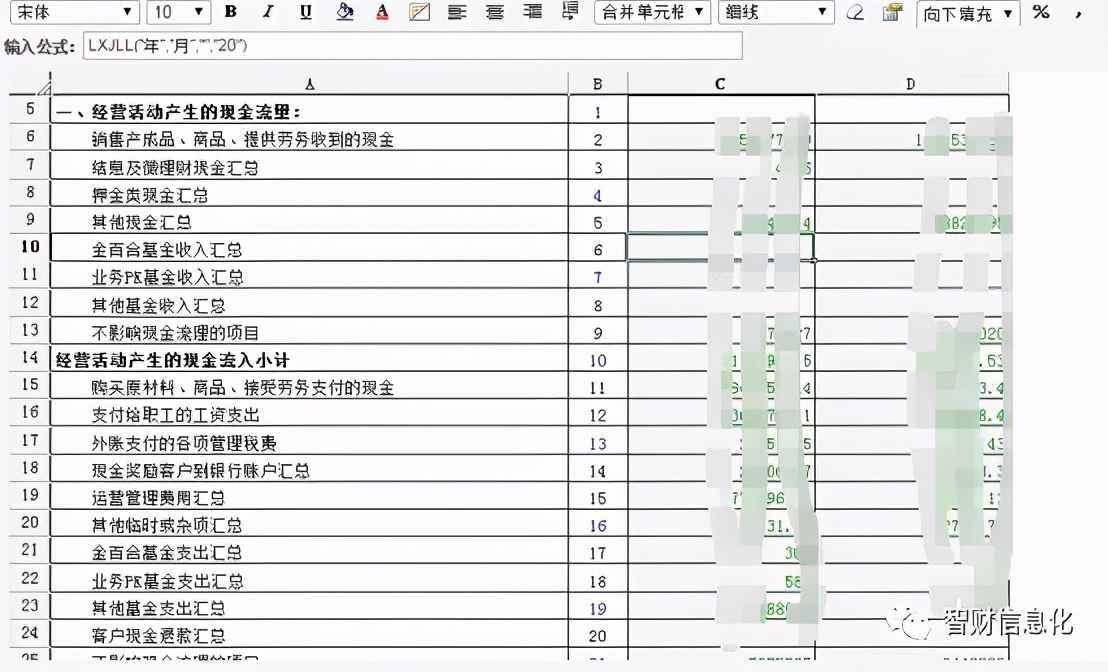Toggle bold formatting (B)
The height and width of the screenshot is (672, 1108).
[x=230, y=11]
